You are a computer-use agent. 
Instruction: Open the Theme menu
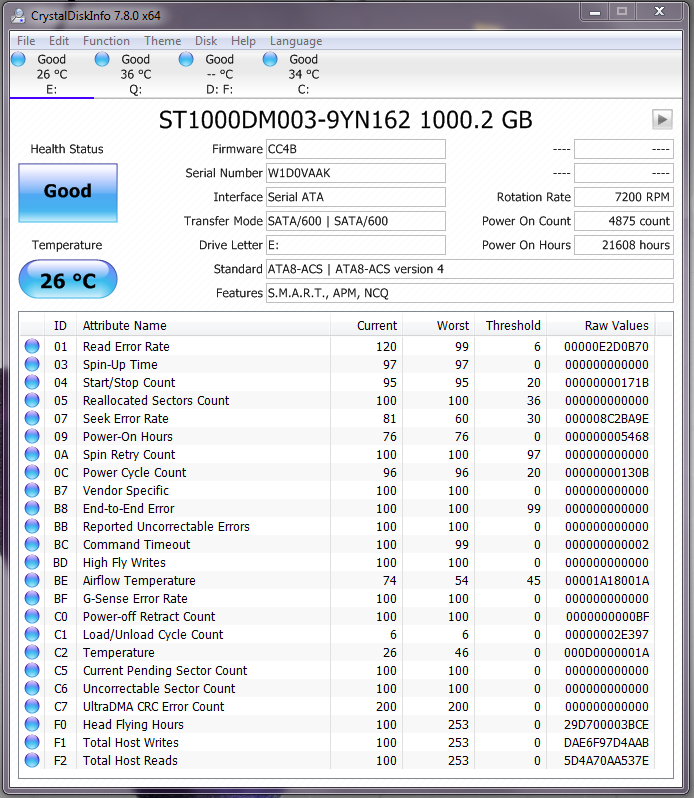point(162,41)
